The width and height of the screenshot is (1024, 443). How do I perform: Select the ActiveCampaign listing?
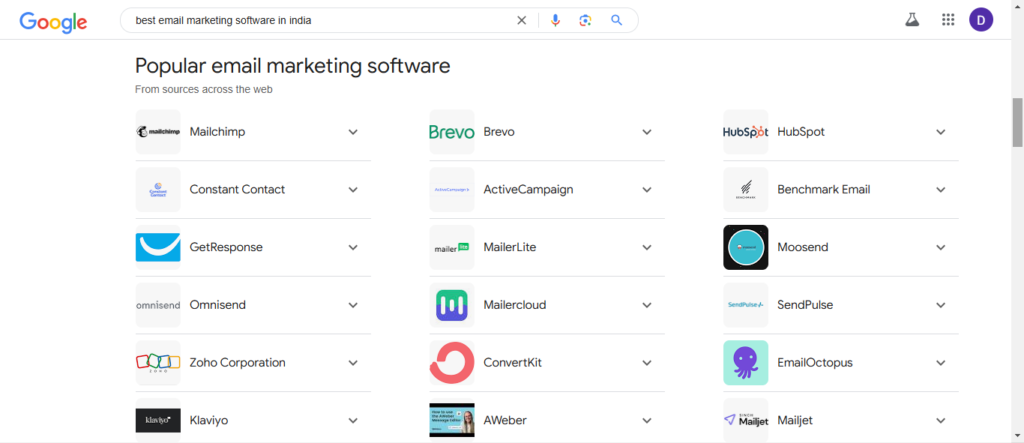[x=528, y=190]
